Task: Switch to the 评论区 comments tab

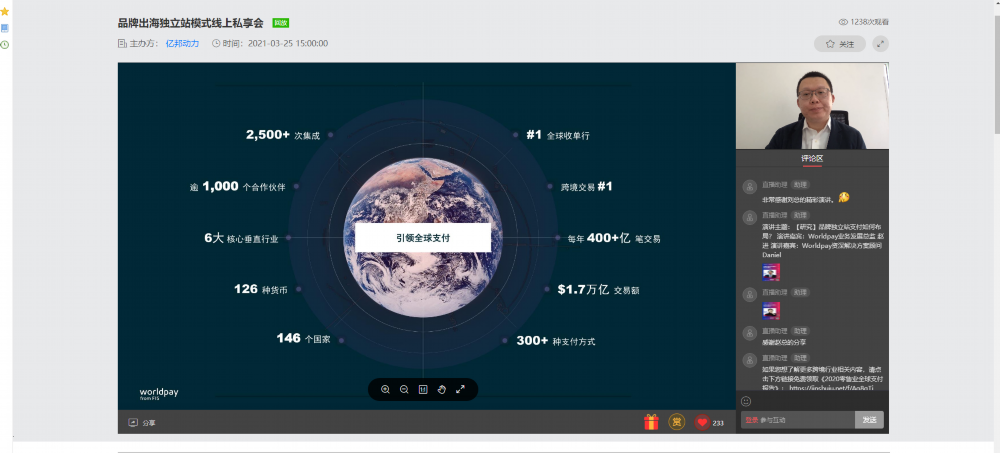Action: pos(812,158)
